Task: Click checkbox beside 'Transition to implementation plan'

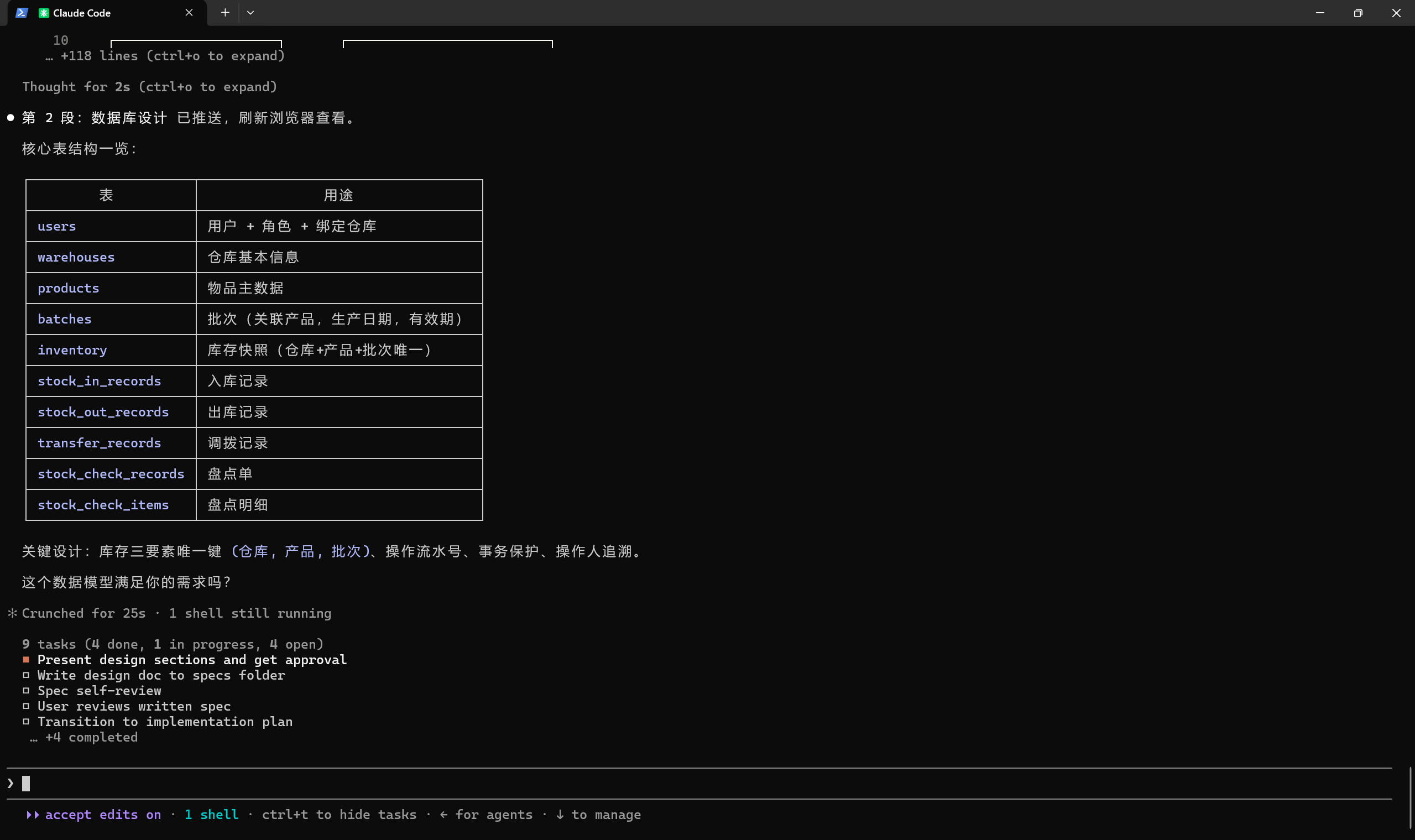Action: (26, 722)
